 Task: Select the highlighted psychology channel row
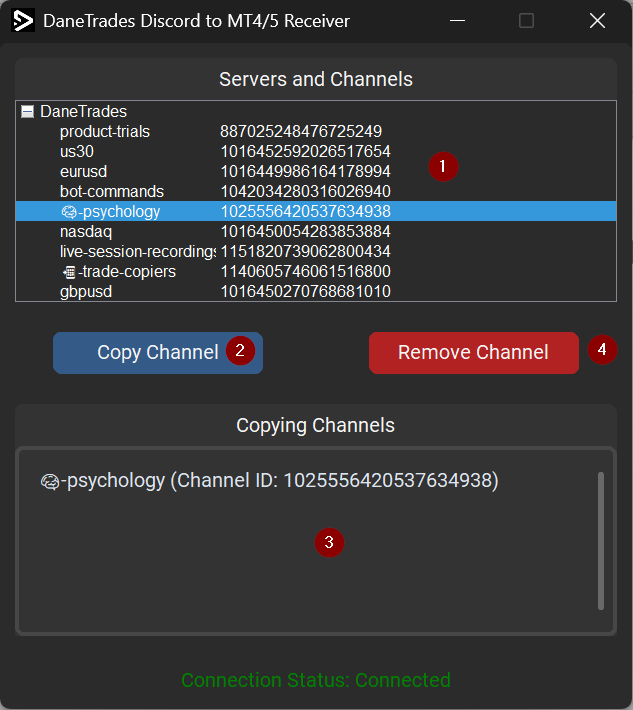click(316, 211)
